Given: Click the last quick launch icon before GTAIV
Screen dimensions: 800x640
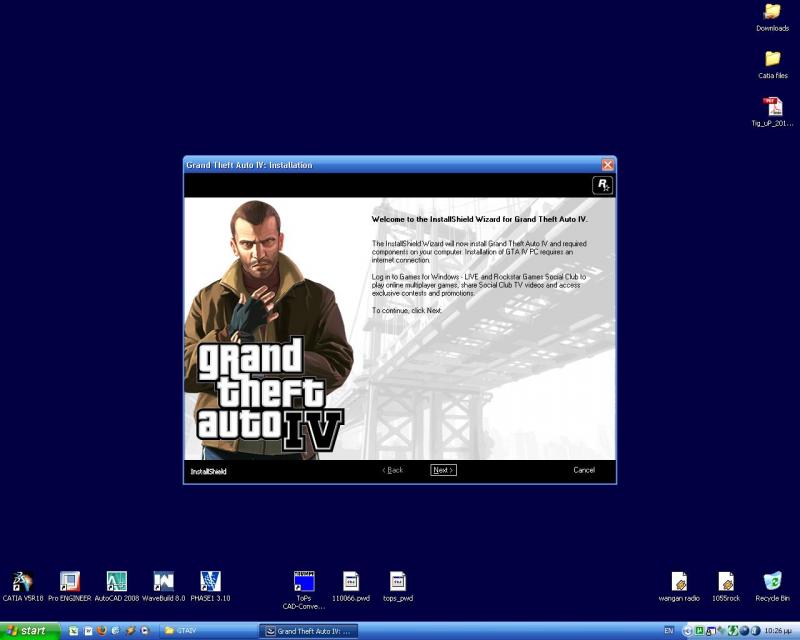Looking at the screenshot, I should coord(144,631).
